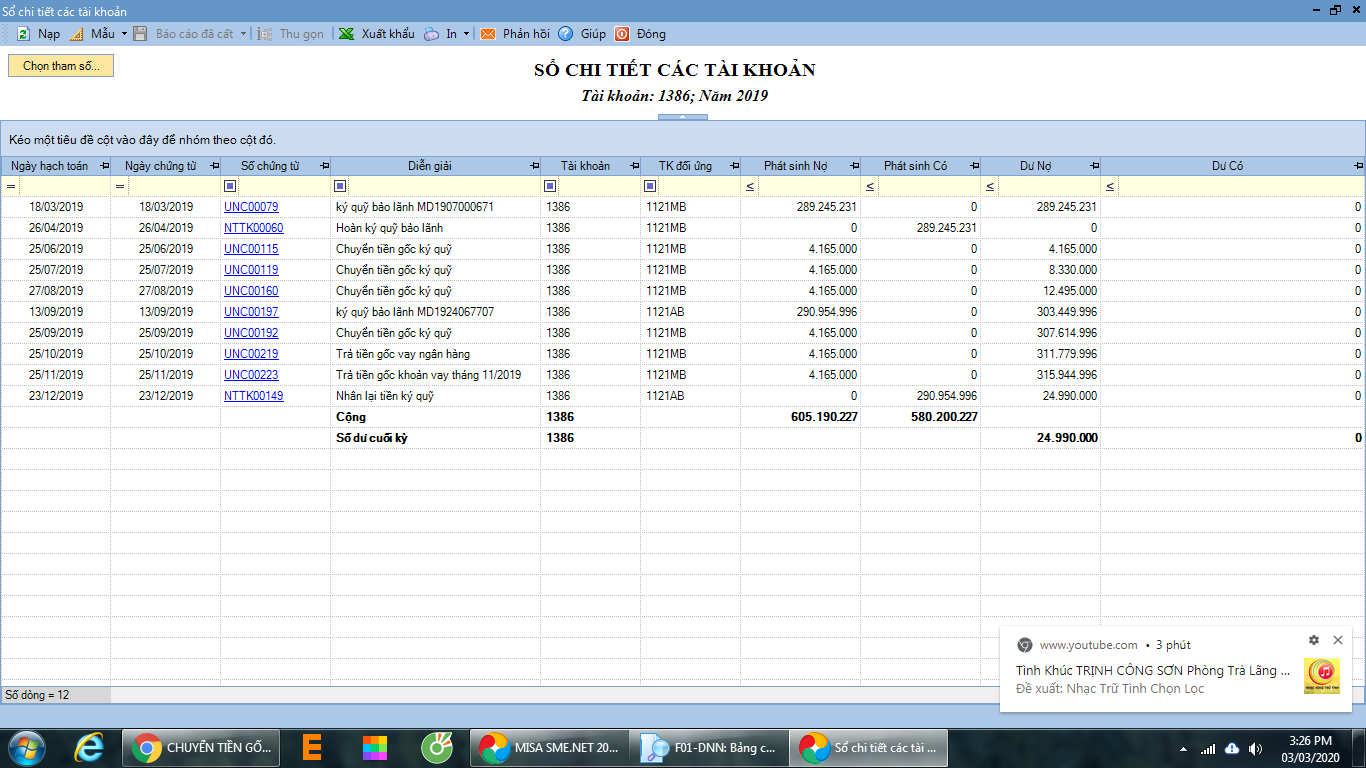
Task: Switch to MISA SME.NET taskbar window
Action: (x=548, y=747)
